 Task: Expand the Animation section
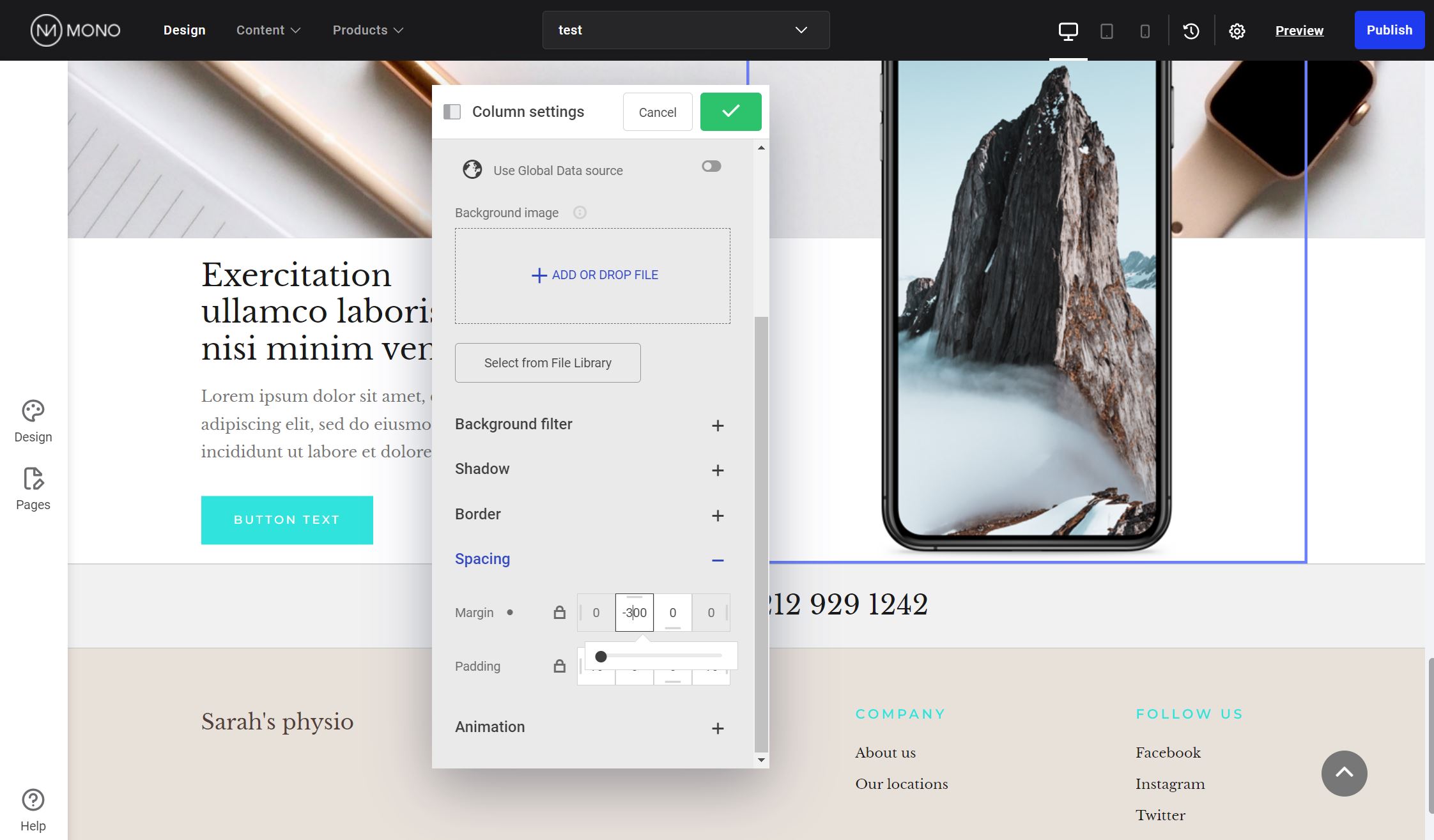pyautogui.click(x=717, y=726)
